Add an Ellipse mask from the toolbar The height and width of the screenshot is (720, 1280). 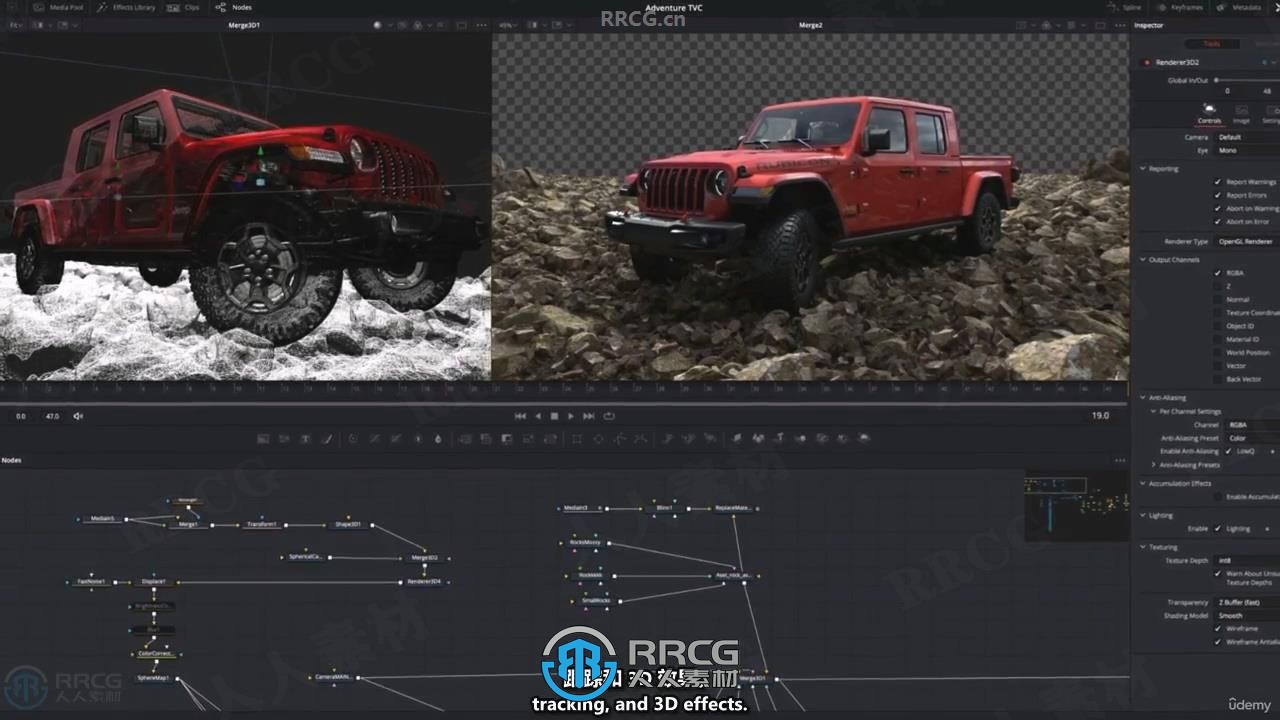pos(598,438)
